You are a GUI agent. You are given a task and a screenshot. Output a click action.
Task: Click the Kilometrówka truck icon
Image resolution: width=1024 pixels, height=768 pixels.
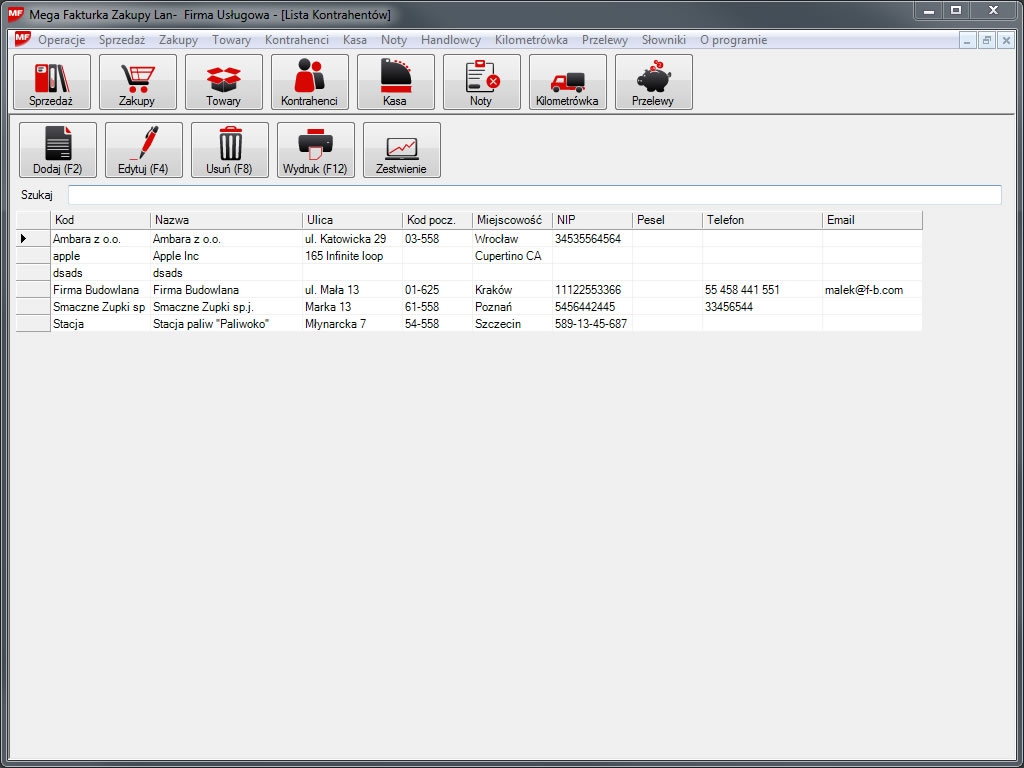(x=568, y=82)
